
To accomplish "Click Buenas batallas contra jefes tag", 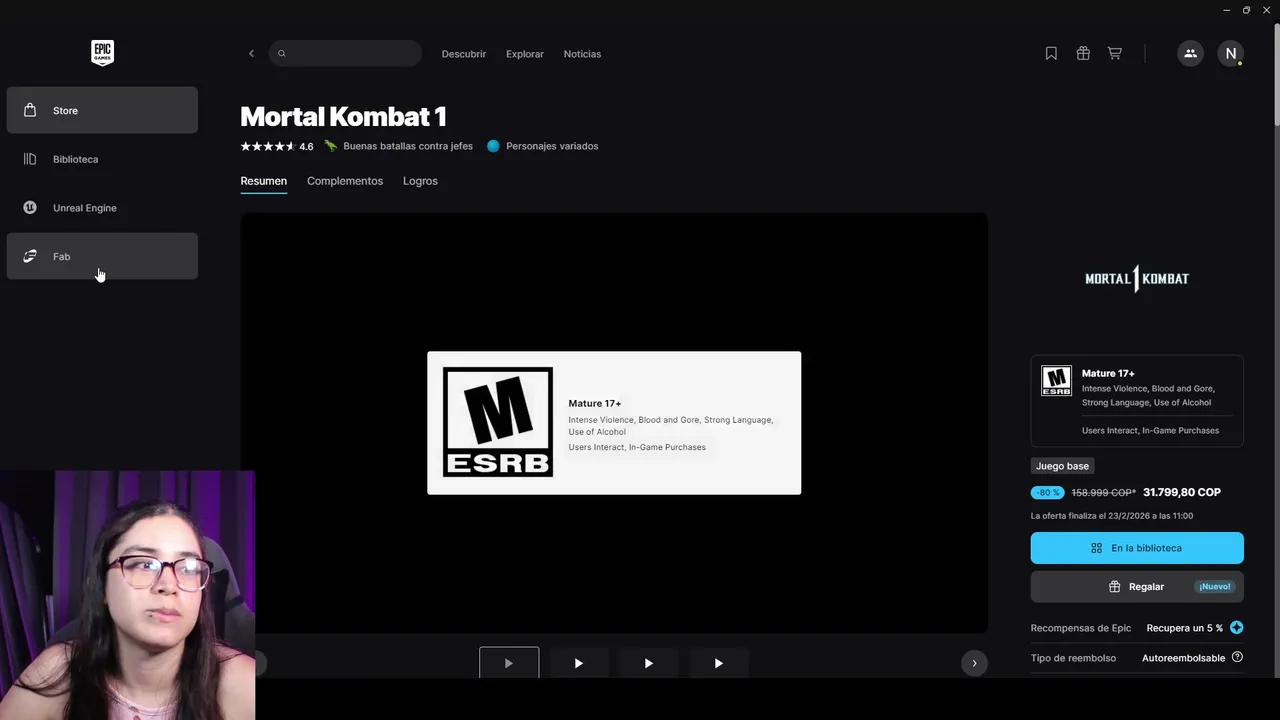I will point(398,146).
